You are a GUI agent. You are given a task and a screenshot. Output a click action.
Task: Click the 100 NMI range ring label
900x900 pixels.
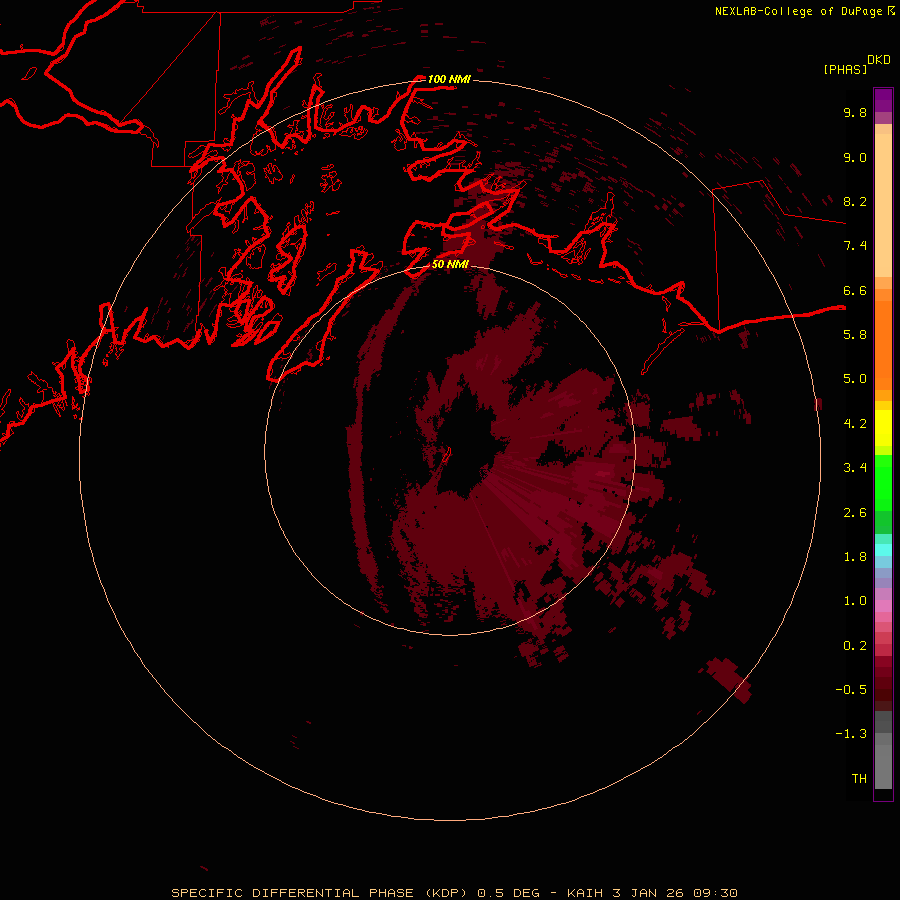point(449,79)
